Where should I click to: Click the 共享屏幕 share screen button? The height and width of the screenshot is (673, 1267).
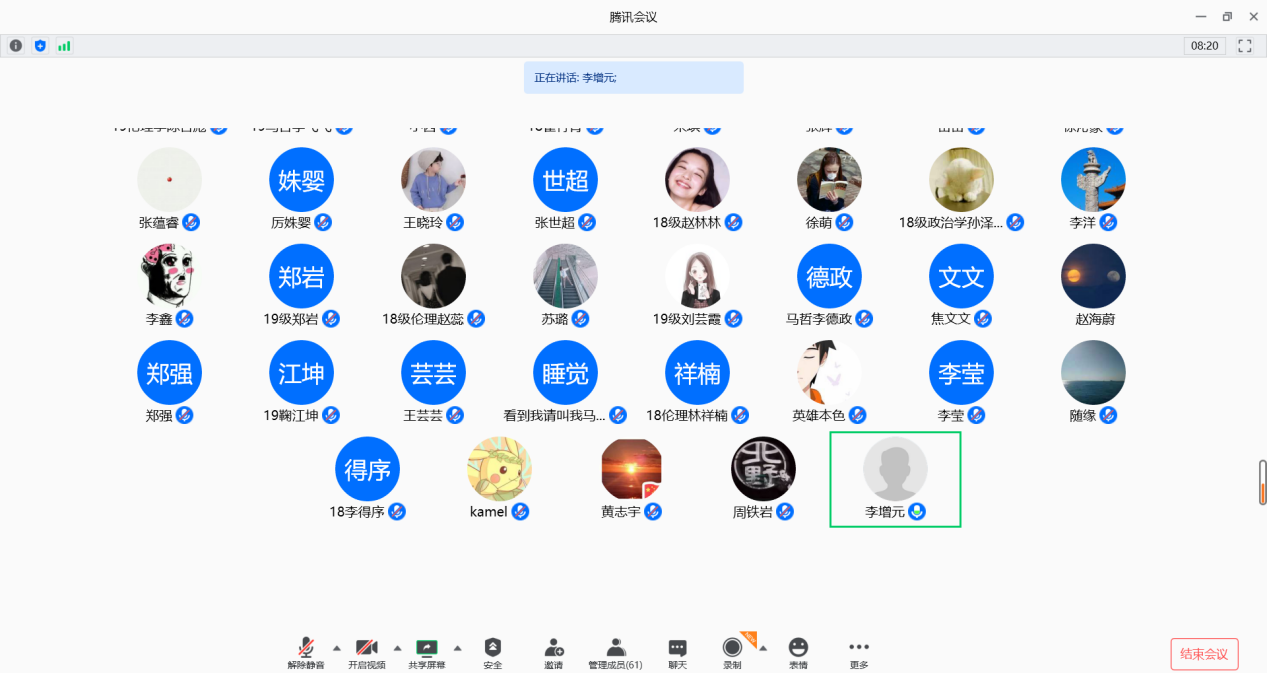click(x=427, y=653)
